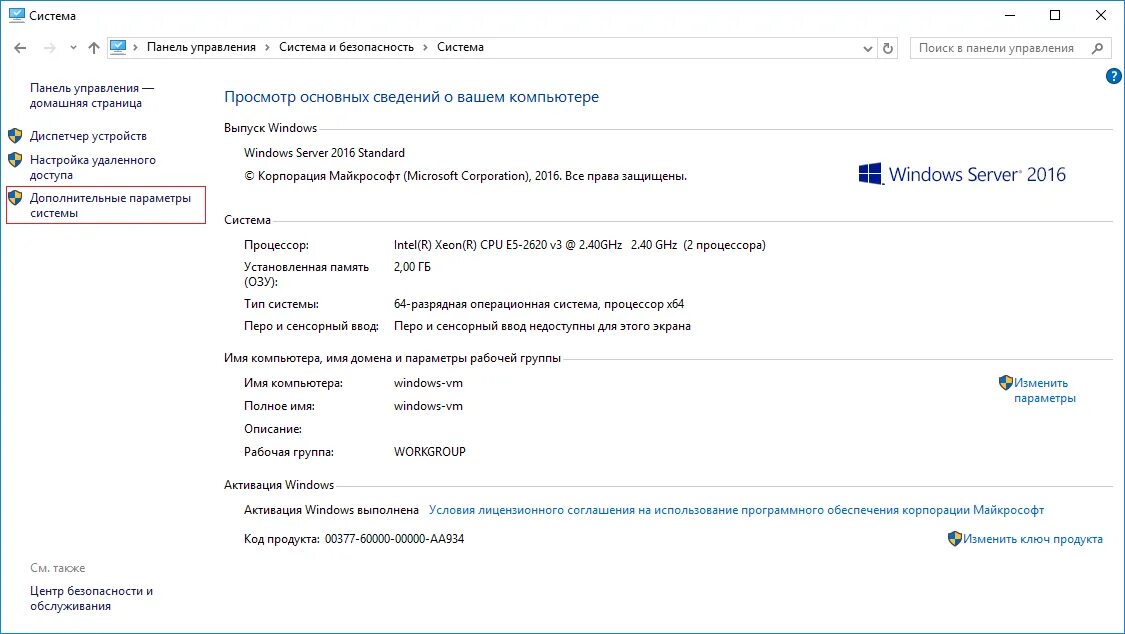This screenshot has height=634, width=1125.
Task: Click 'Система' breadcrumb in address bar
Action: (x=460, y=47)
